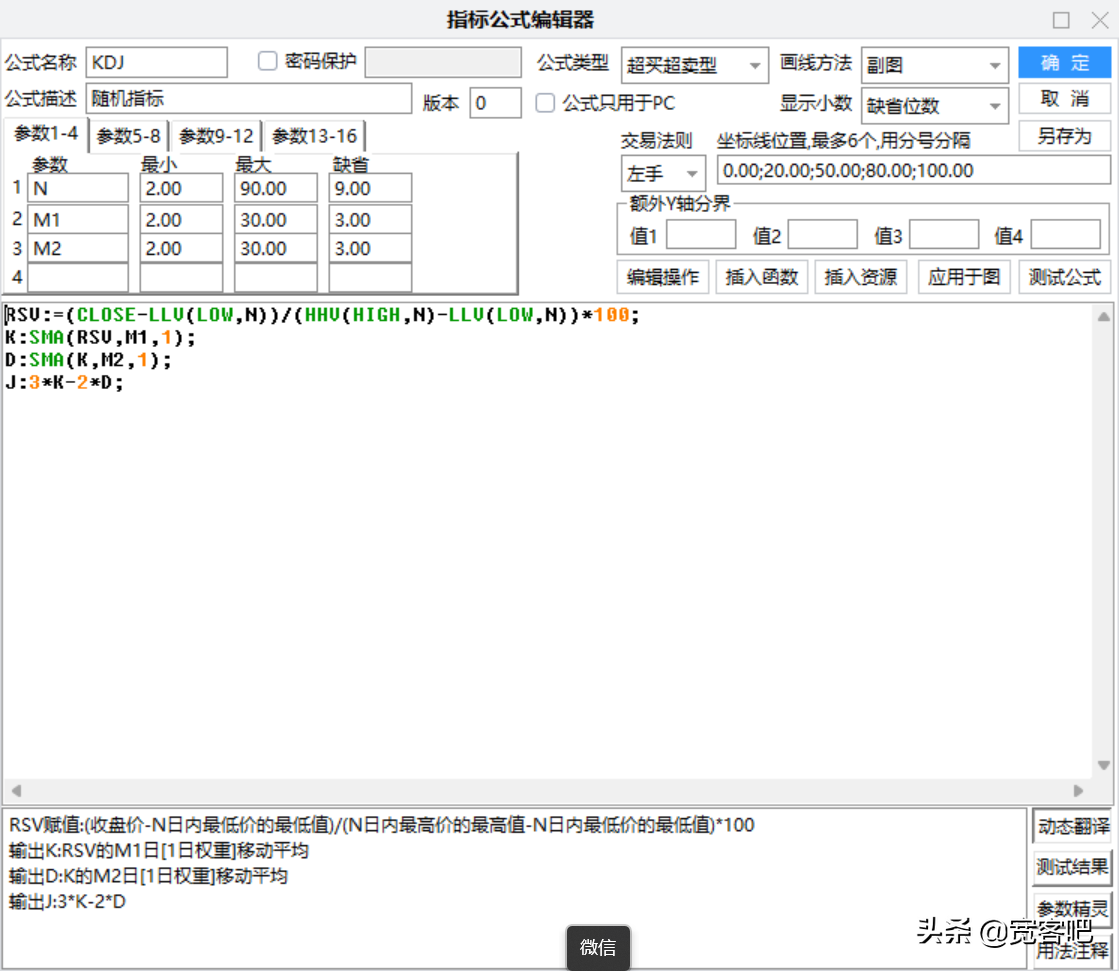
Task: Click the down arrow of code scrollbar
Action: click(1103, 765)
